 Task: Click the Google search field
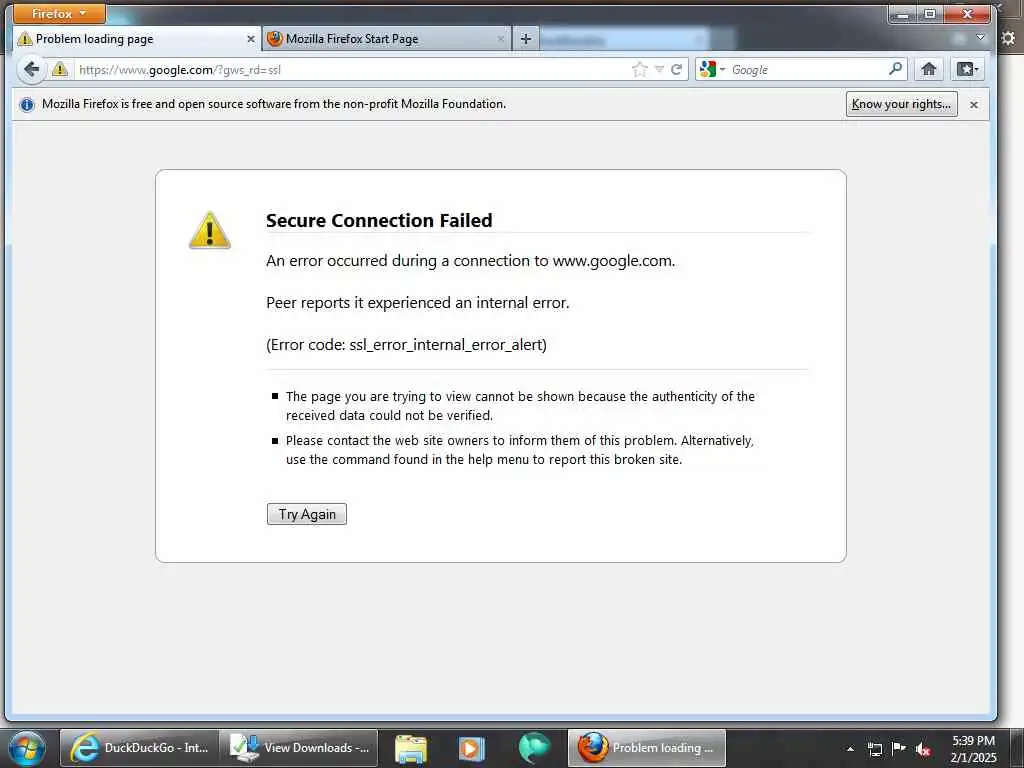[808, 70]
